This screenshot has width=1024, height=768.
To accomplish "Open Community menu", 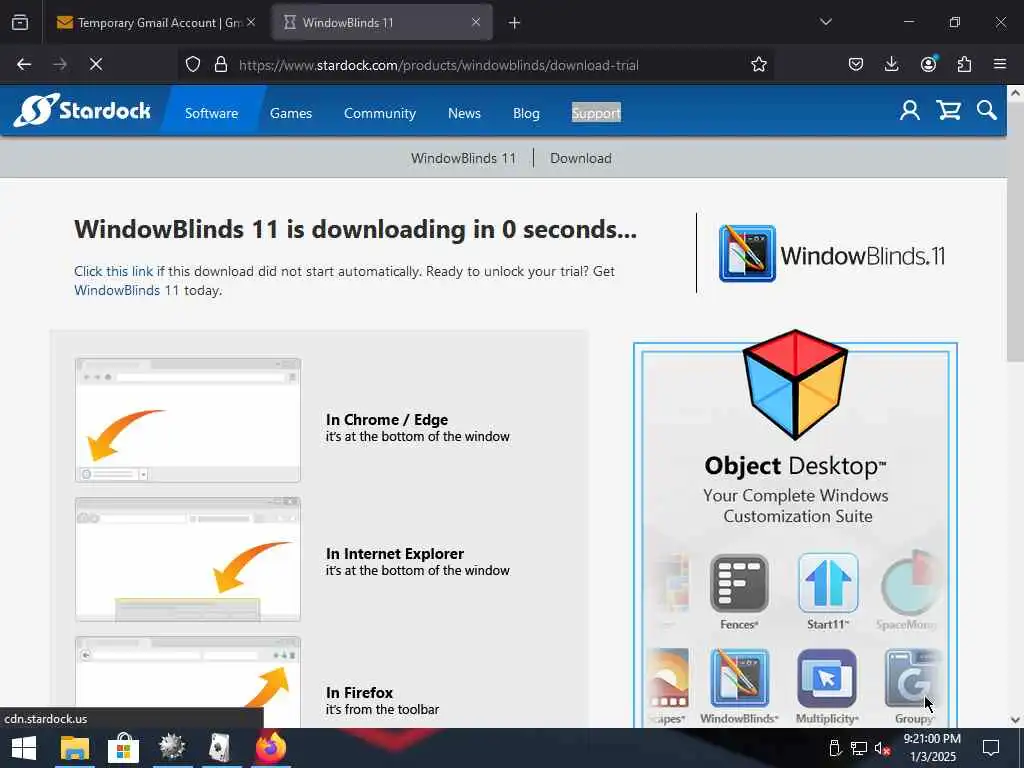I will tap(380, 113).
